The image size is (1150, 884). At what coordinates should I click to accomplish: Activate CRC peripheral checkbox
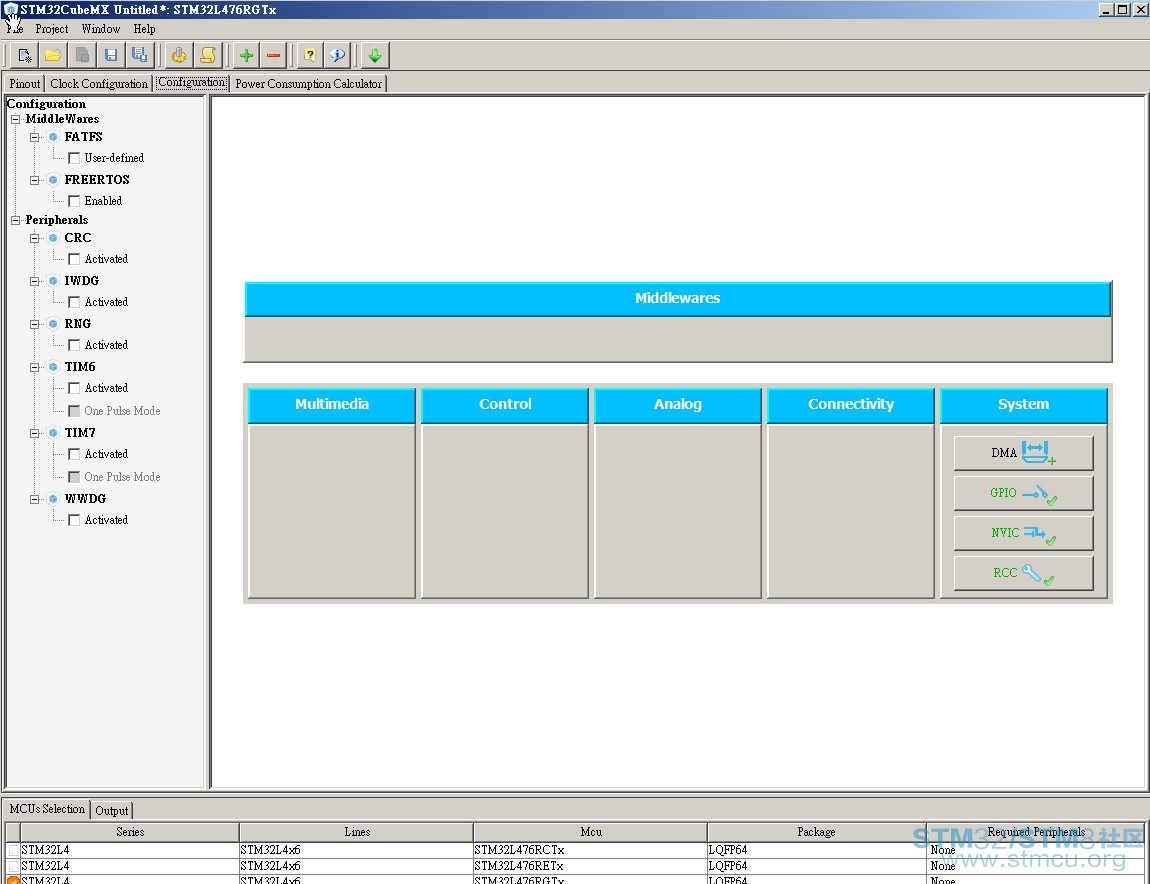[74, 259]
